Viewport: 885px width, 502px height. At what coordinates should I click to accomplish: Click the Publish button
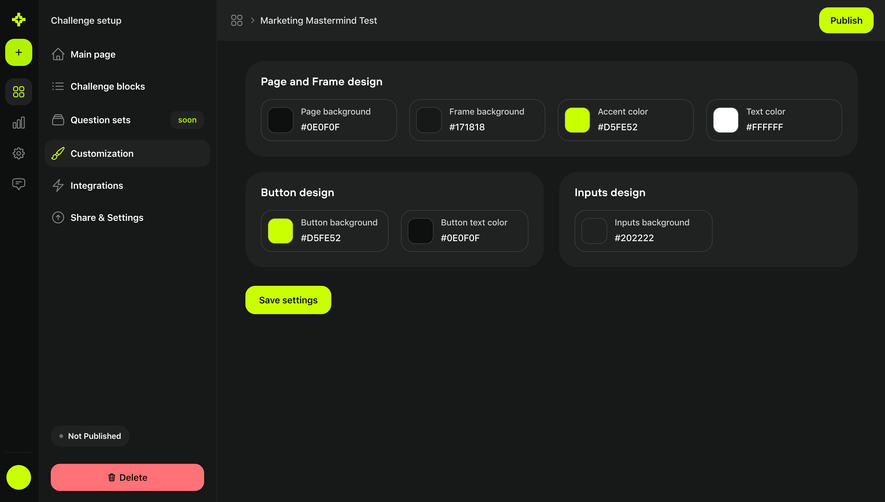click(846, 20)
